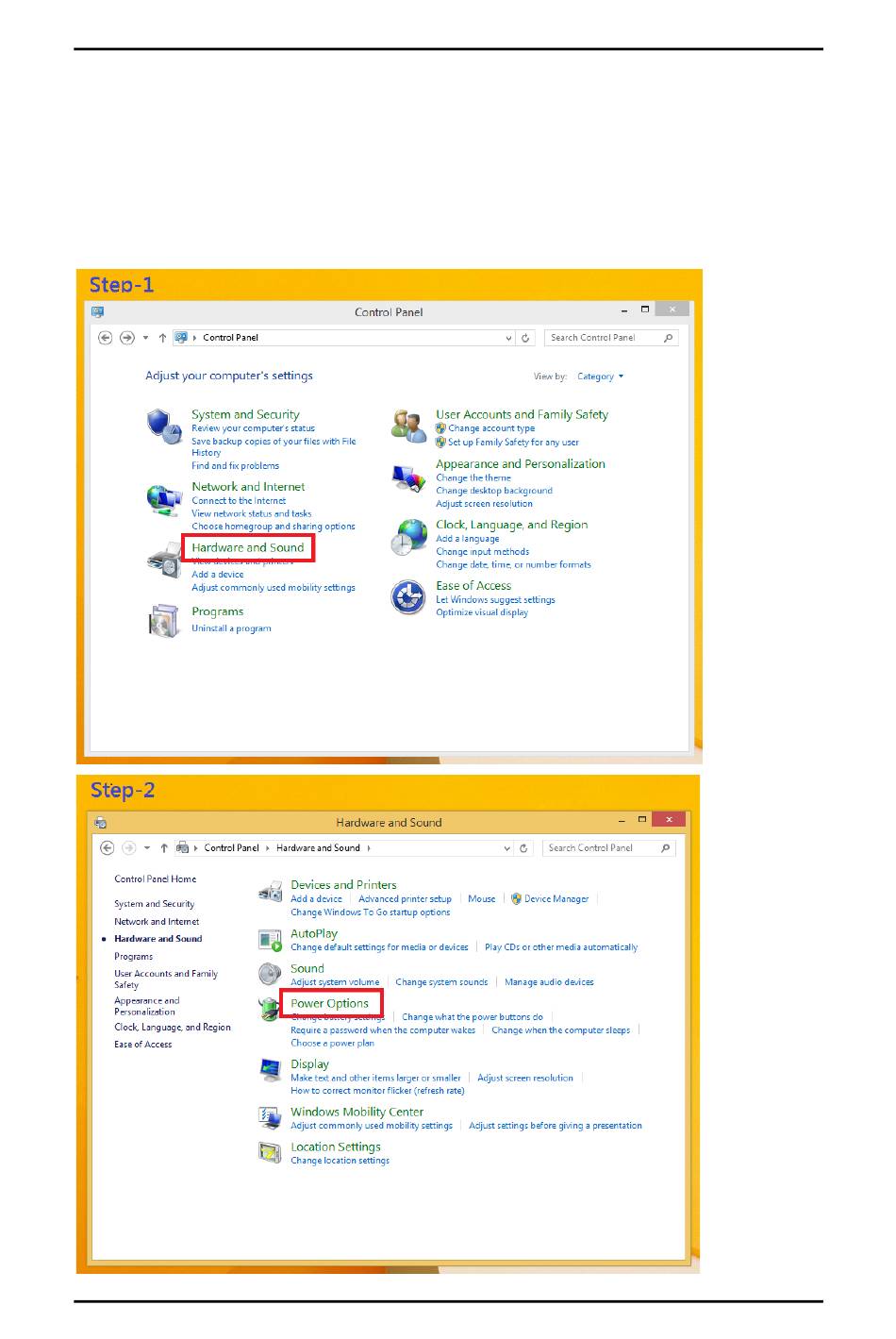Open the Appearance and Personalization monitor icon
896x1339 pixels.
(408, 477)
